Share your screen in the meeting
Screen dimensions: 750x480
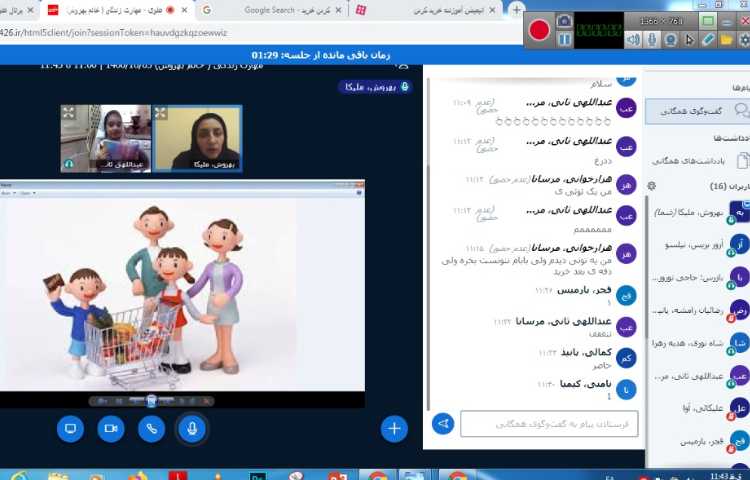(x=70, y=428)
